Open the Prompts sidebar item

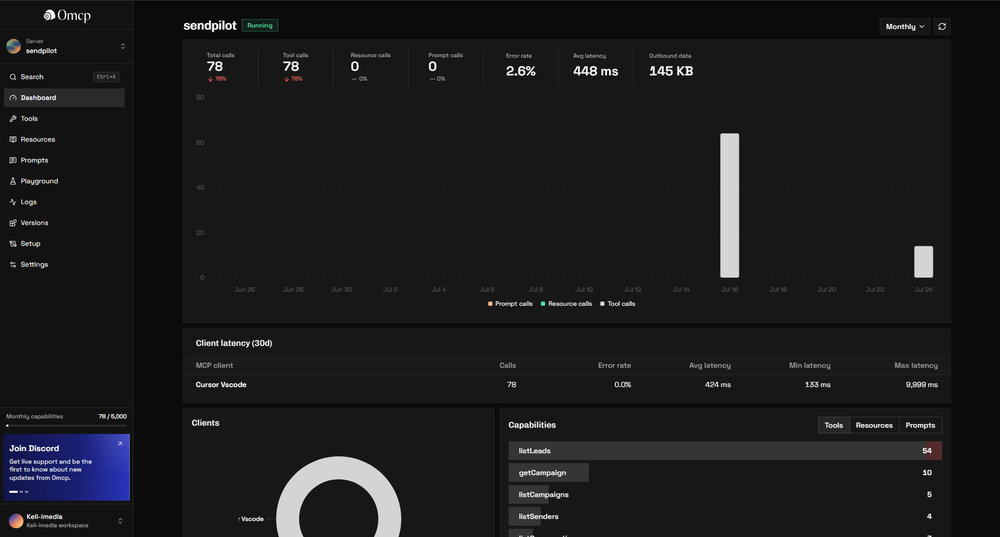pos(64,160)
